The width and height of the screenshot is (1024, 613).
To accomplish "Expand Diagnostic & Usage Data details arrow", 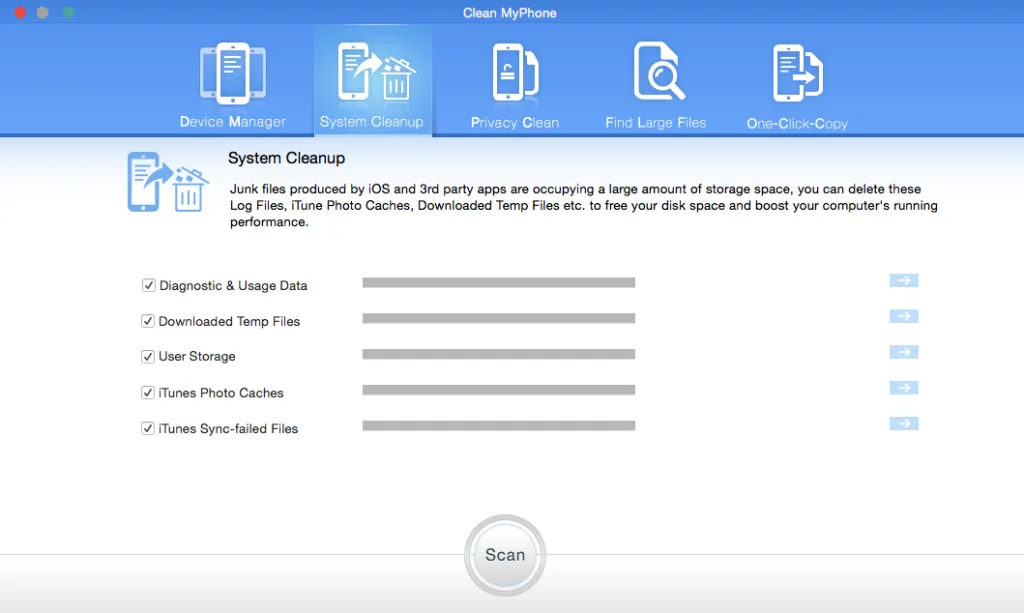I will tap(904, 281).
